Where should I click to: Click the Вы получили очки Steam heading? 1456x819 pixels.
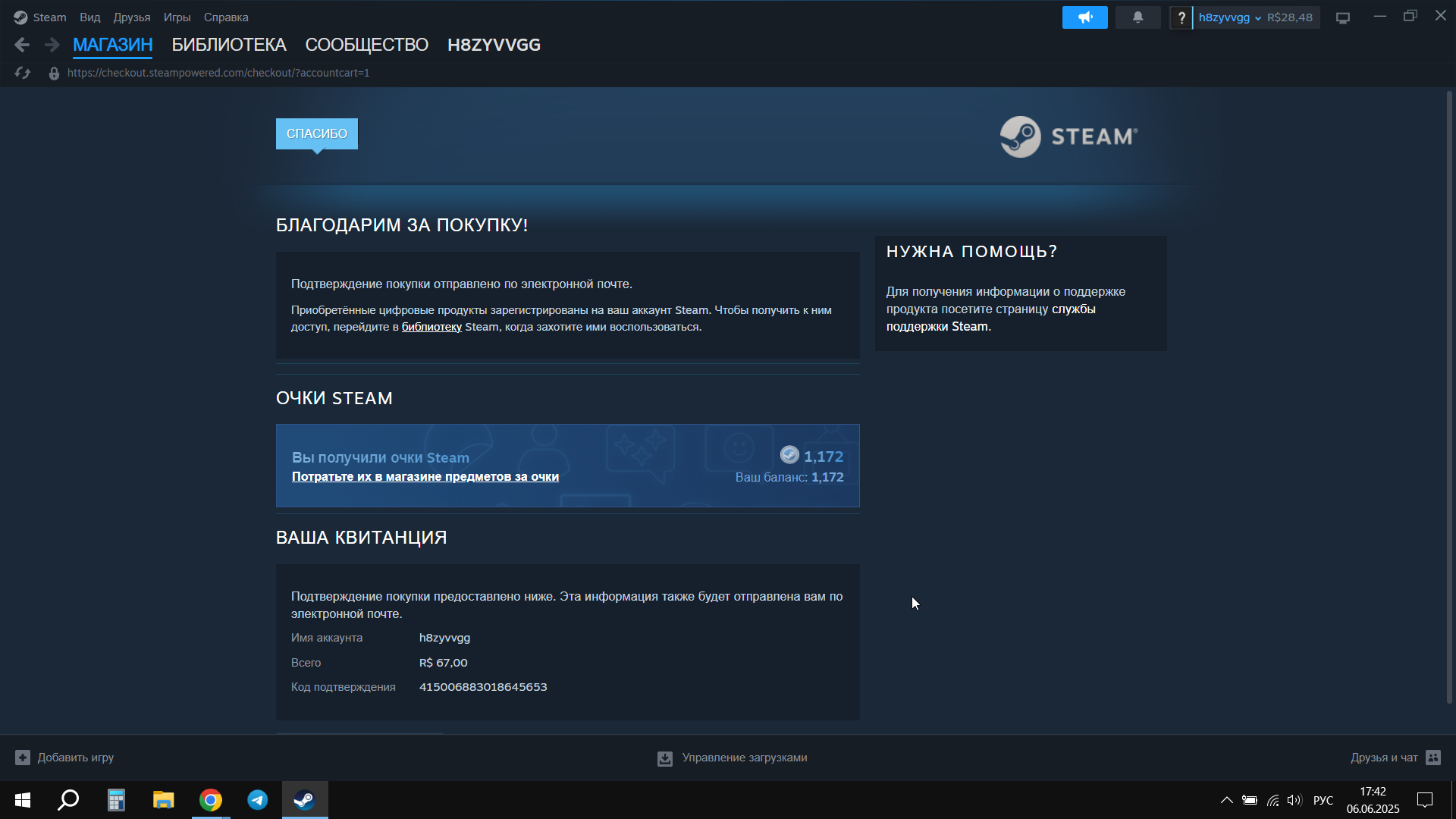pos(381,457)
